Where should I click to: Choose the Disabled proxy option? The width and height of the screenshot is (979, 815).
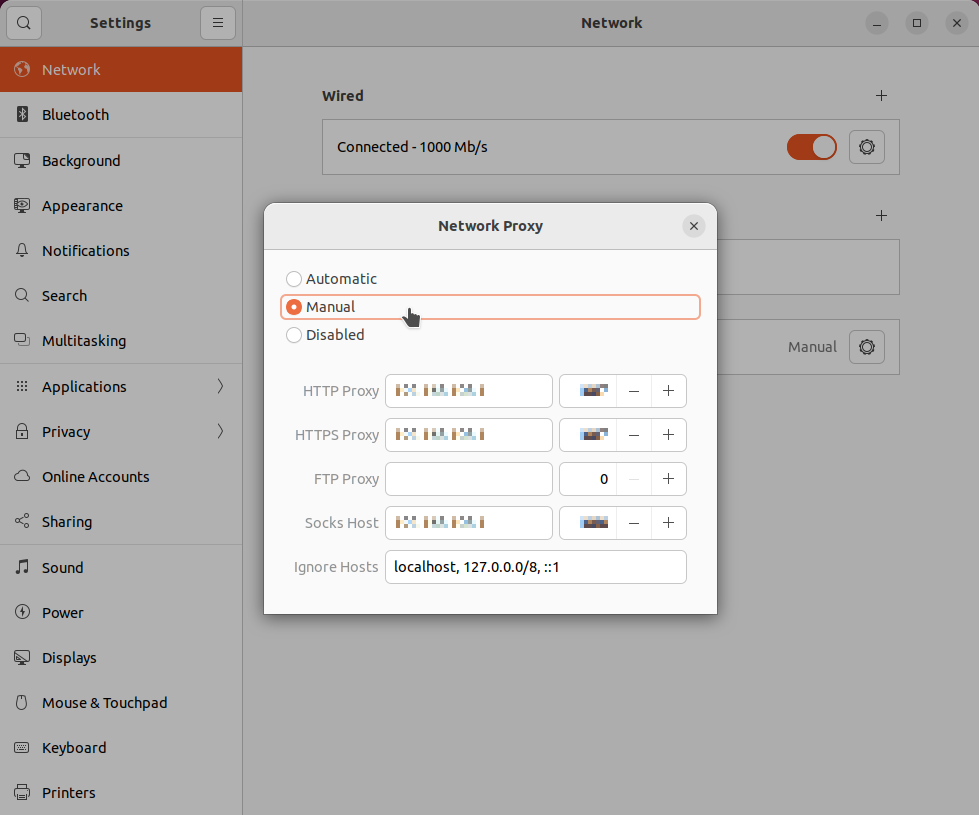click(294, 335)
